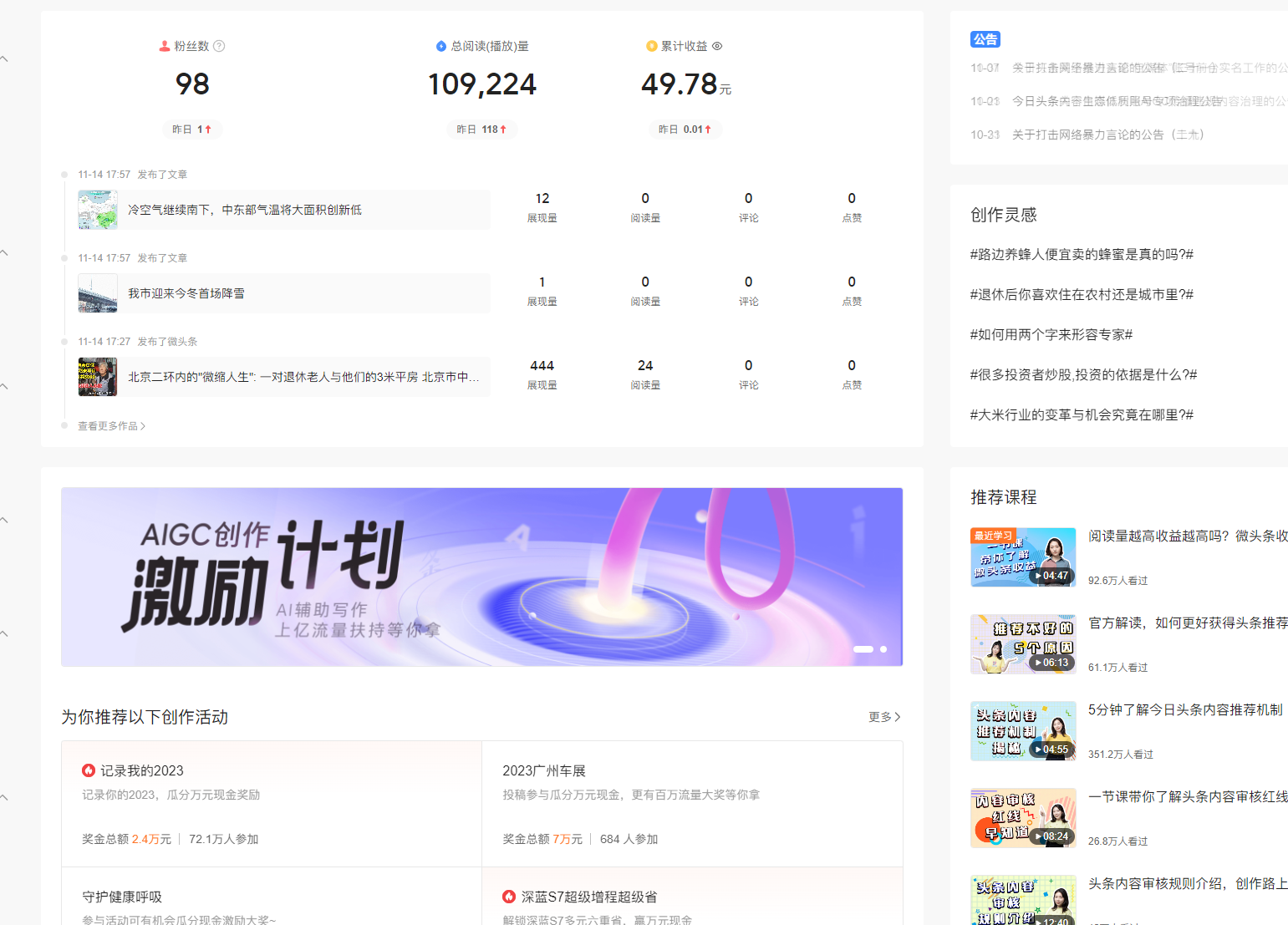1288x925 pixels.
Task: Open the 2023广州车展 activity card
Action: 692,804
